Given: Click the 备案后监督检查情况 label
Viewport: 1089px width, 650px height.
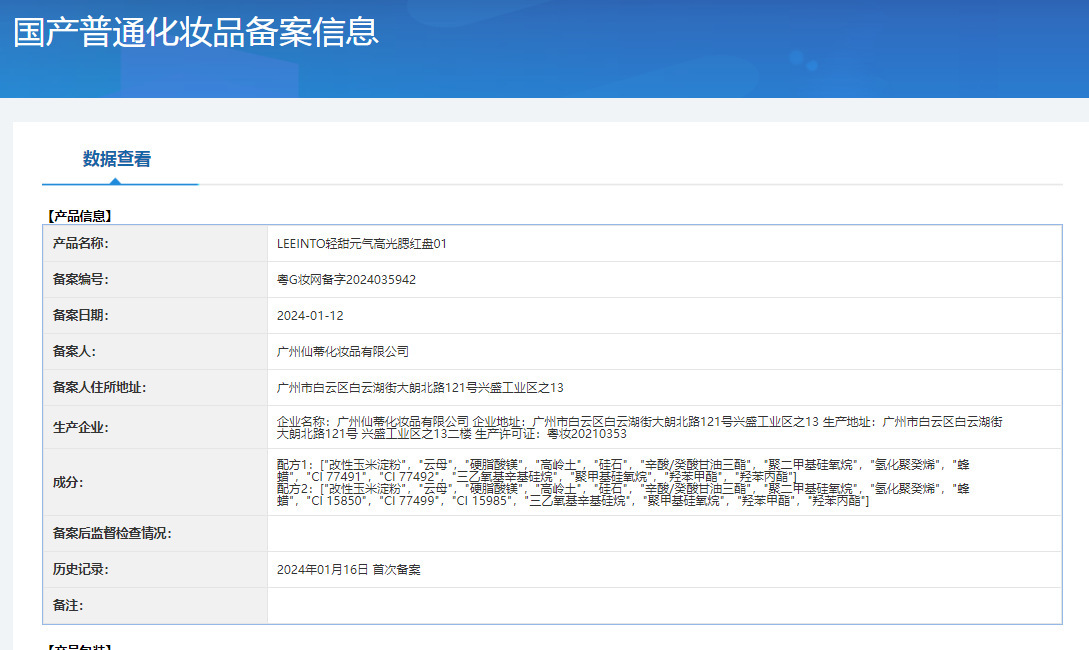Looking at the screenshot, I should (112, 533).
